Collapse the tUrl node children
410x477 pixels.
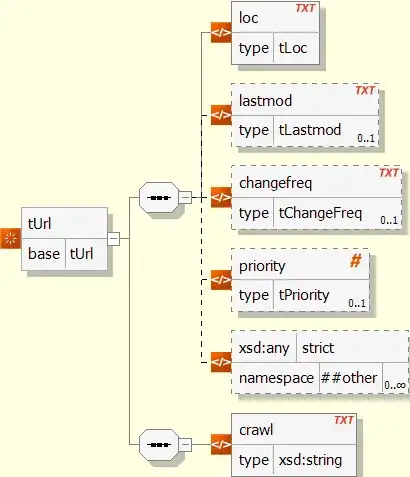(113, 239)
